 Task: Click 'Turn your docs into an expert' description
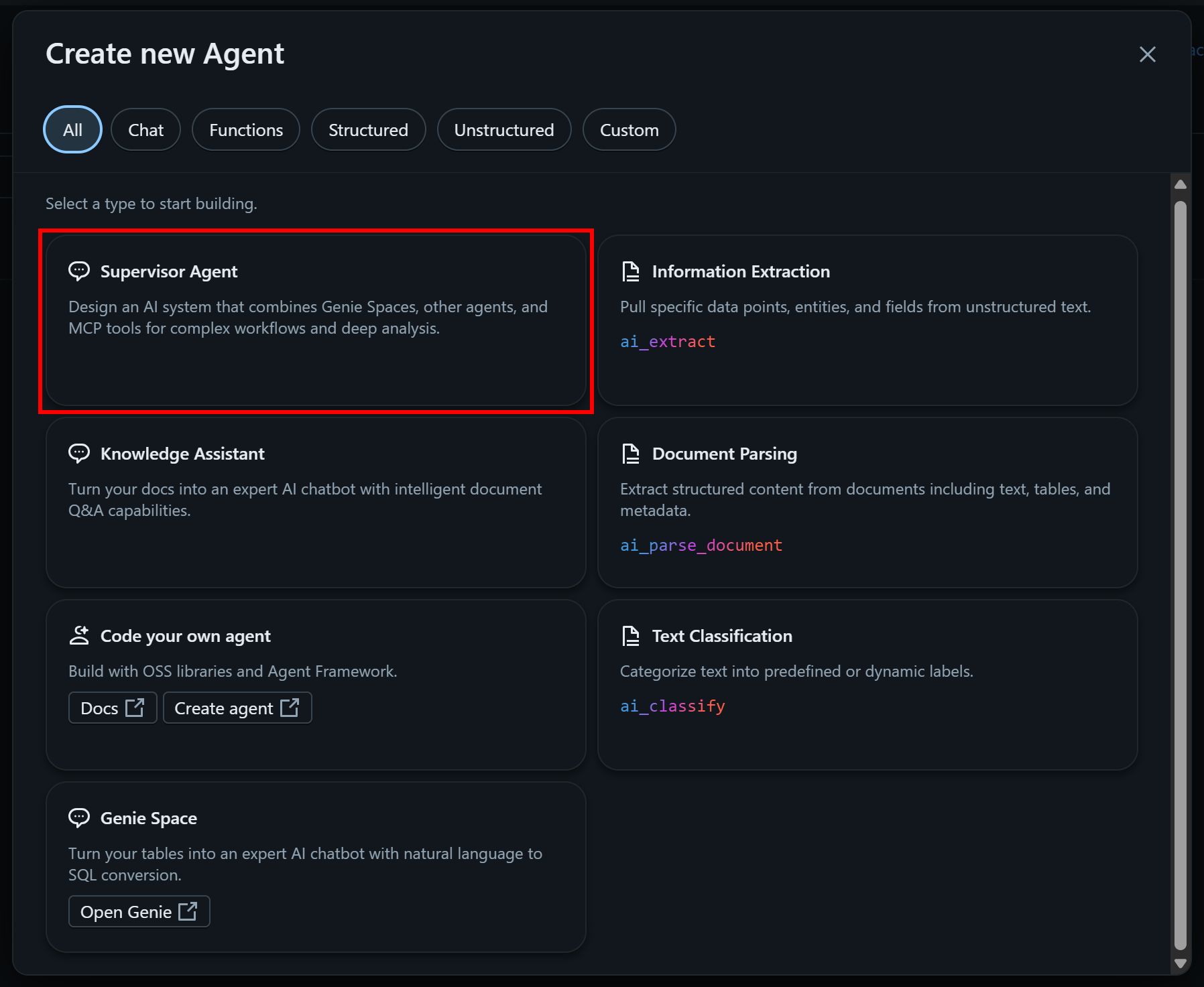tap(305, 500)
